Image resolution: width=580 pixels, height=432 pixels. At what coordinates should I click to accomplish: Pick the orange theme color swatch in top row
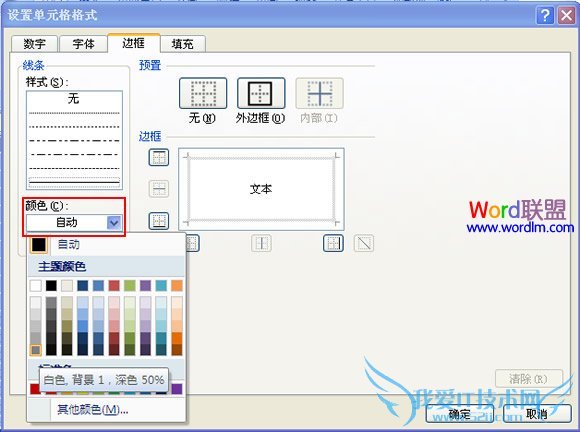coord(177,286)
